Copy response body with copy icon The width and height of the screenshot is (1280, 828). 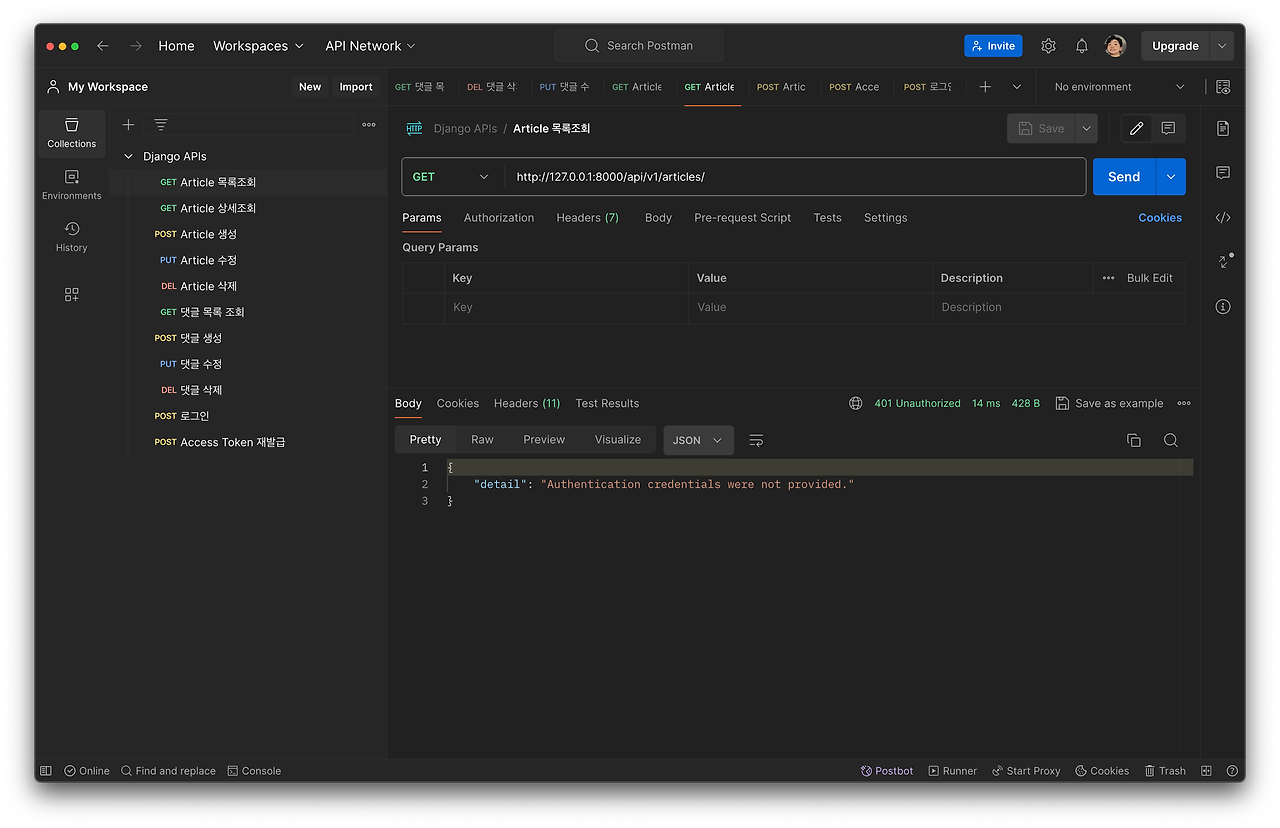click(x=1134, y=440)
